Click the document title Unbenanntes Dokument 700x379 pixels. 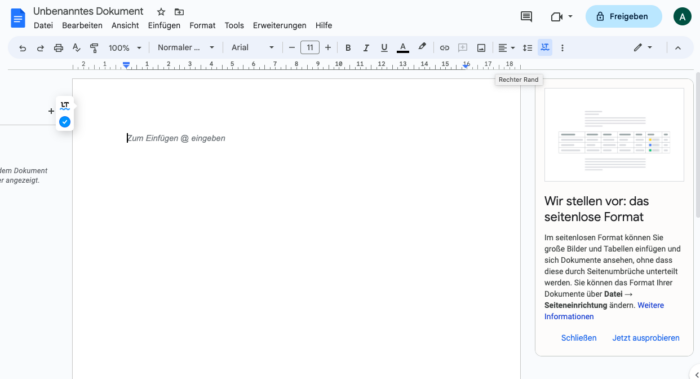point(88,11)
